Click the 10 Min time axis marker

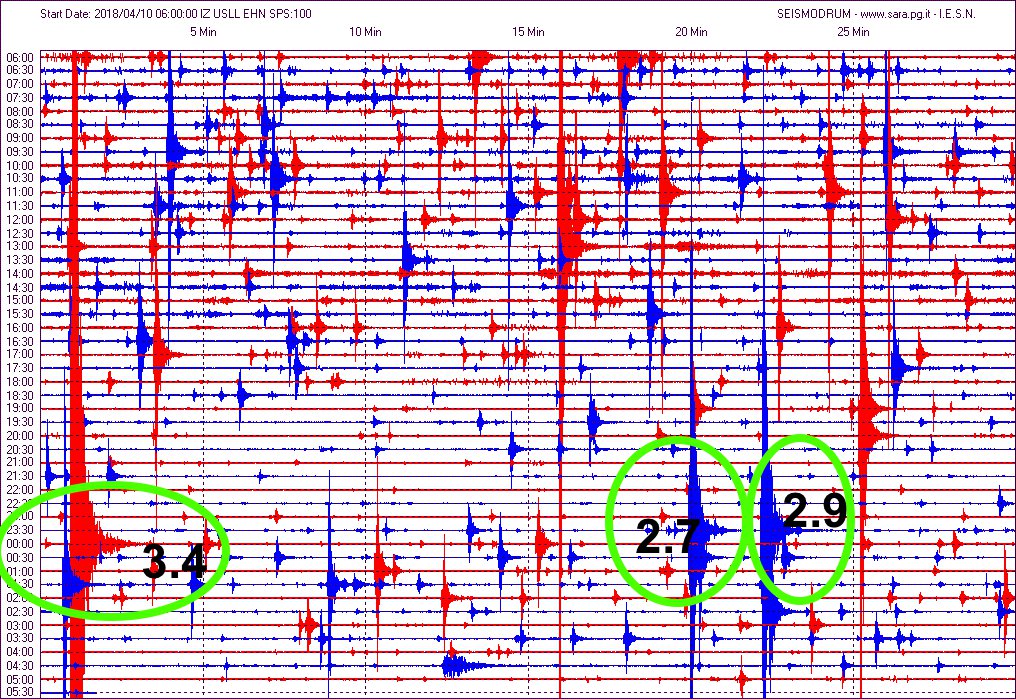(x=365, y=32)
